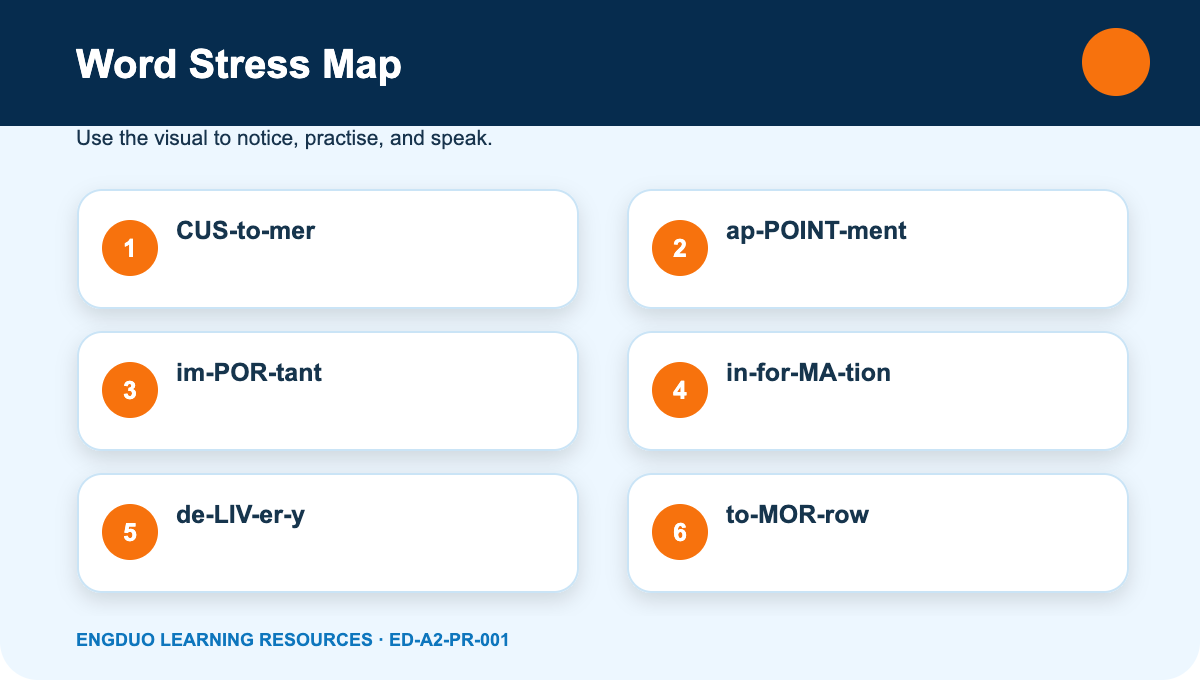This screenshot has height=680, width=1200.
Task: Click the Word Stress Map title
Action: coord(239,65)
